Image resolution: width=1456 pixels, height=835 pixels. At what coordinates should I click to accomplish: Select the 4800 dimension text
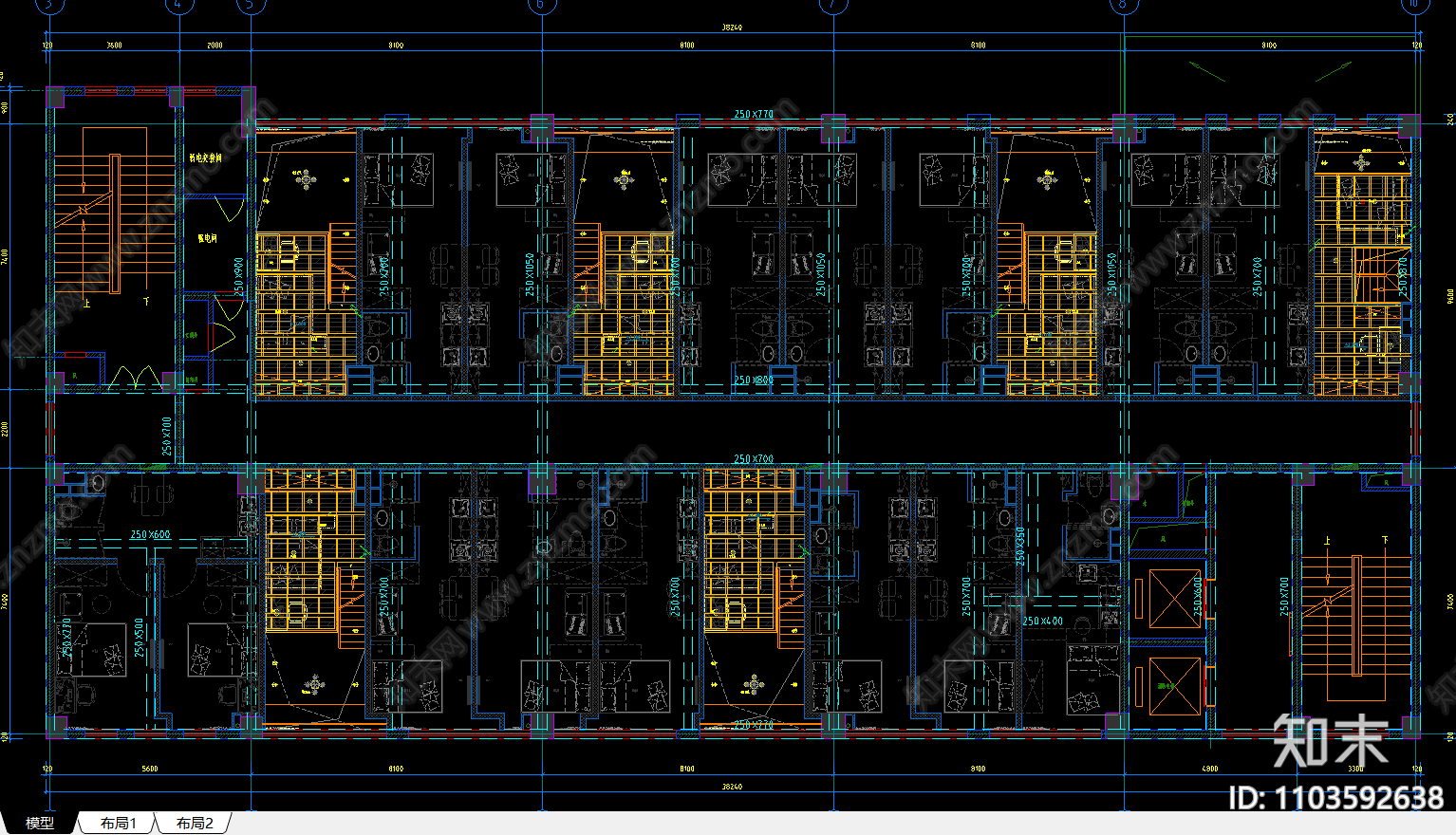(x=1209, y=769)
